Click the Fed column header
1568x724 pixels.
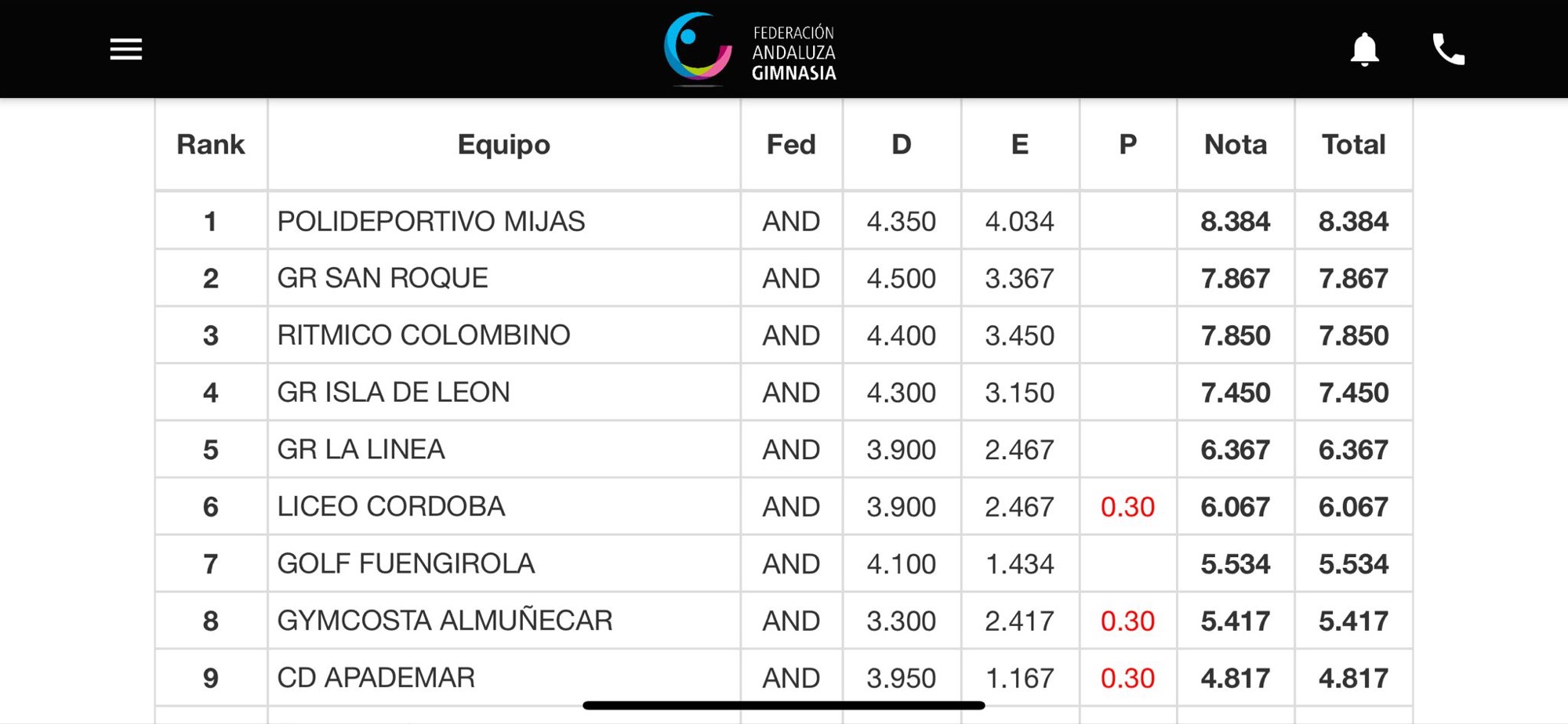(790, 144)
